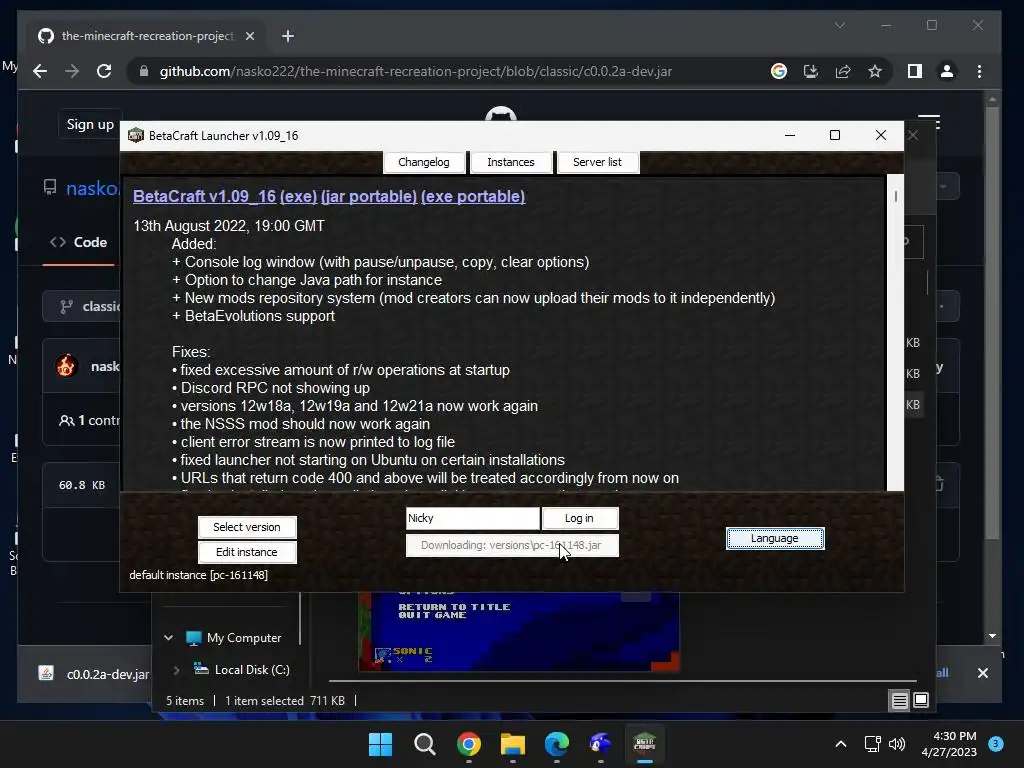Click the Chrome tab search chevron

840,25
